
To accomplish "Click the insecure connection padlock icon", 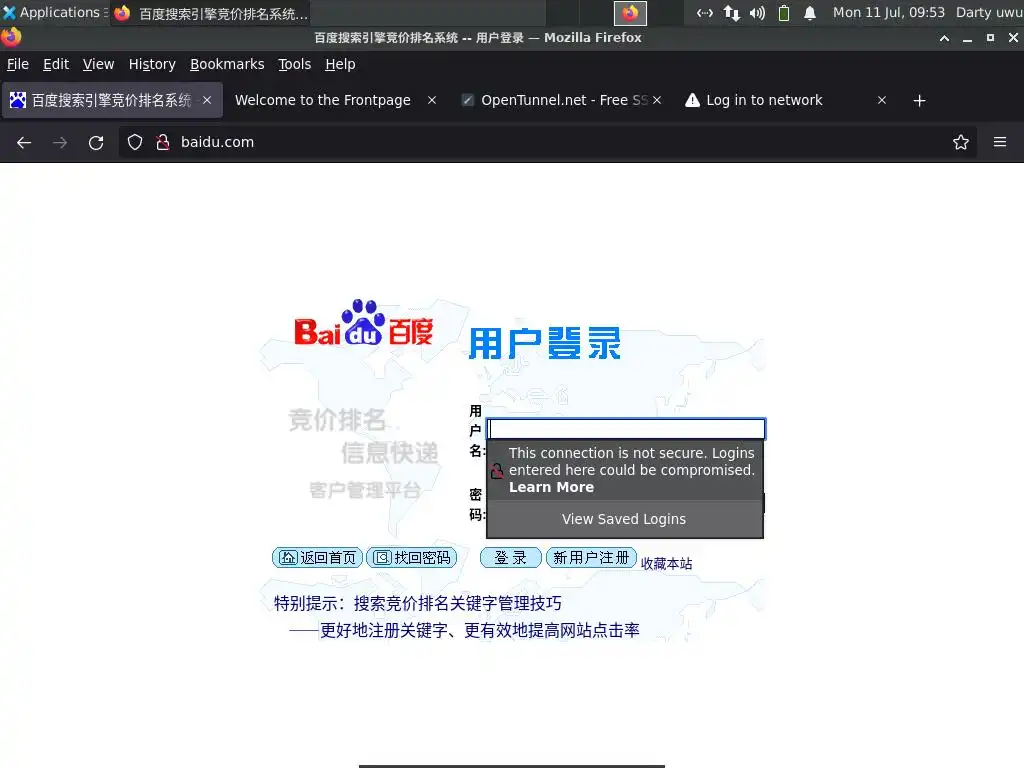I will click(x=163, y=142).
